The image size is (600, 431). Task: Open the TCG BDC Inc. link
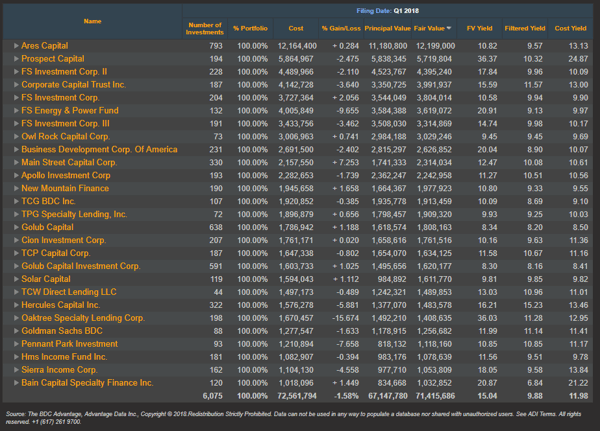pos(49,201)
